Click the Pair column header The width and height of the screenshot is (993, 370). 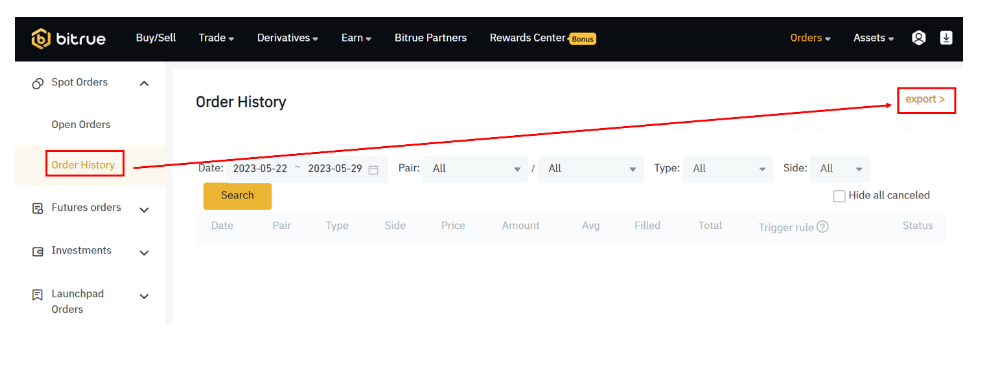[282, 226]
